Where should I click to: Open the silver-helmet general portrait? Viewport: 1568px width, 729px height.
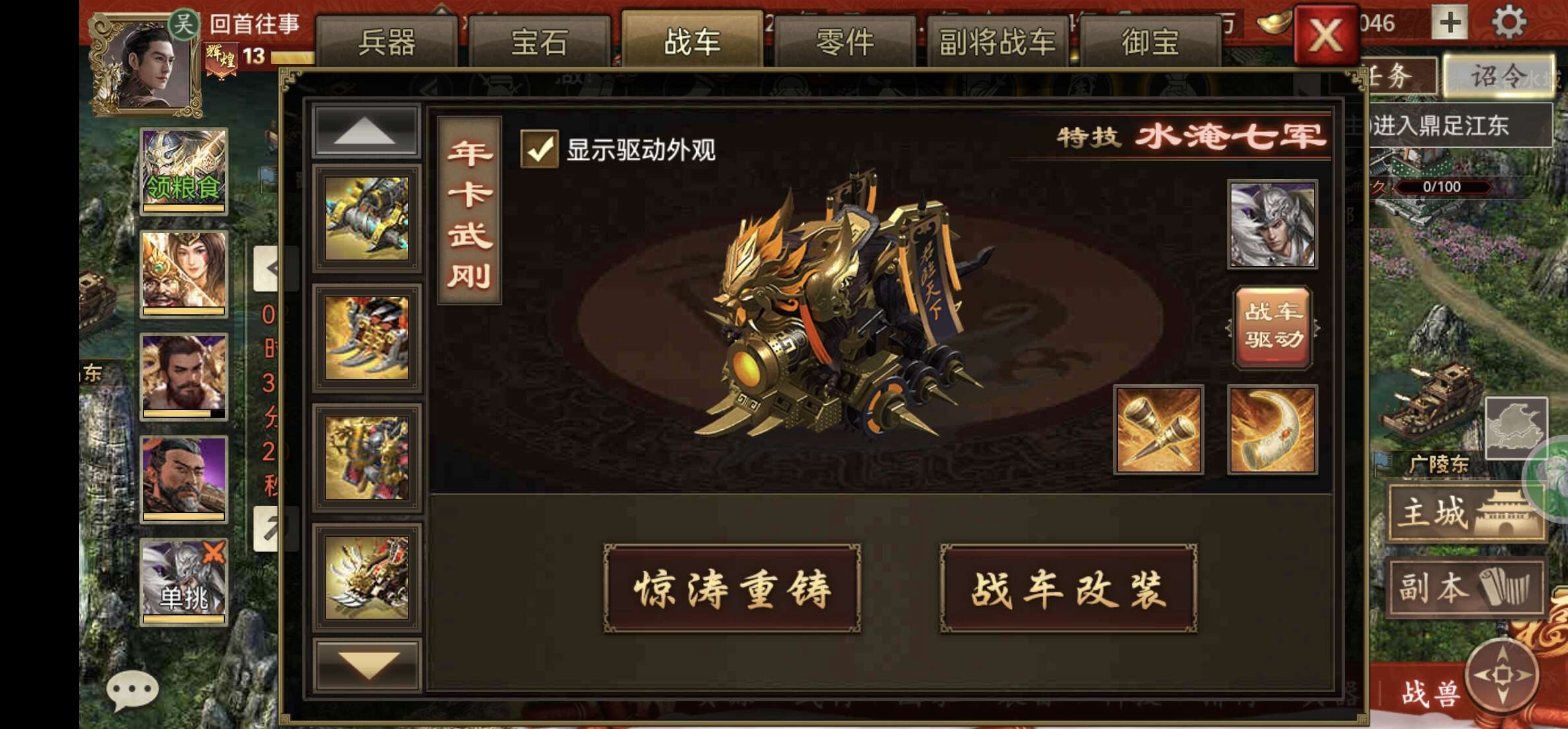tap(1272, 225)
